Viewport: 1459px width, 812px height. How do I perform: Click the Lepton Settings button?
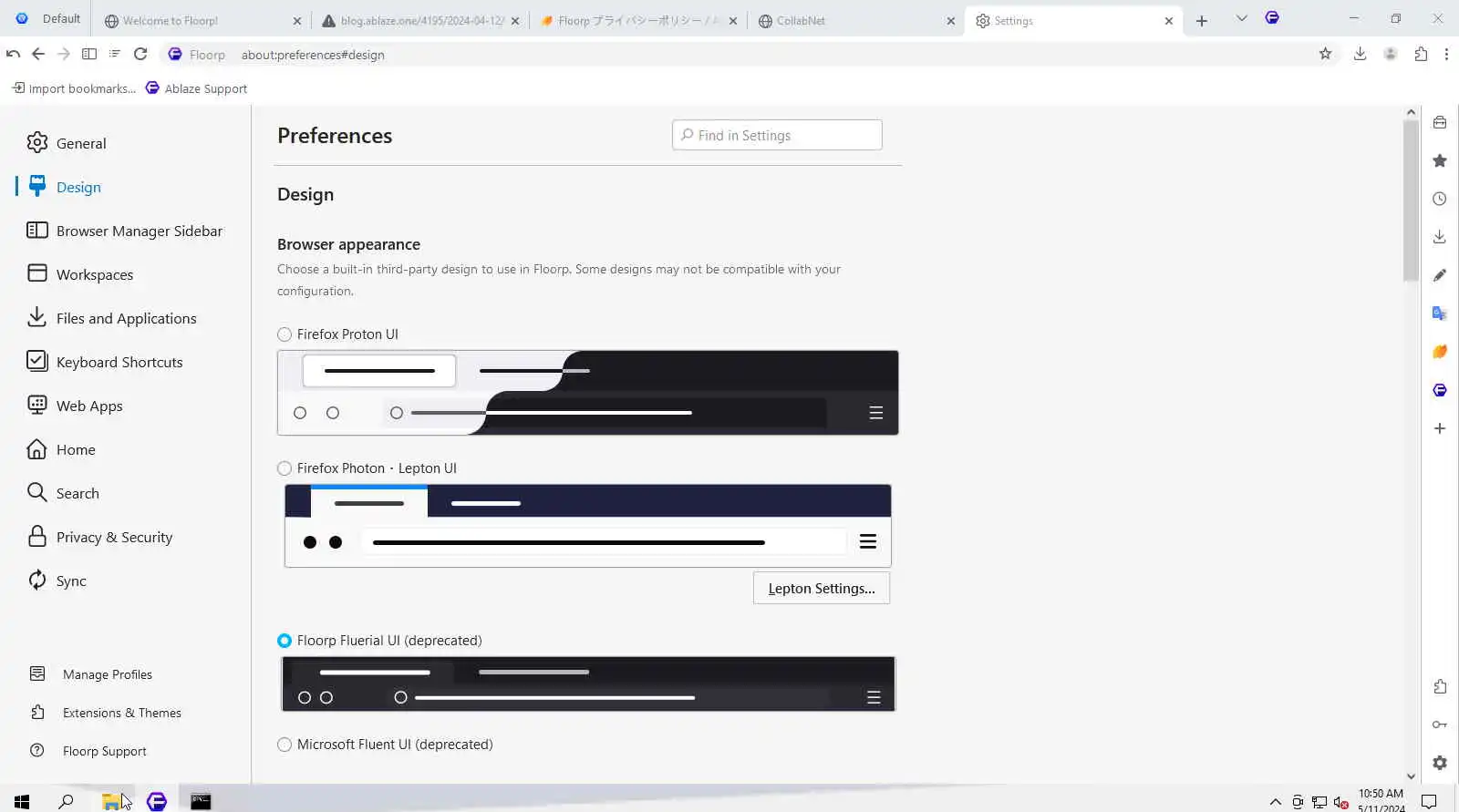point(822,588)
